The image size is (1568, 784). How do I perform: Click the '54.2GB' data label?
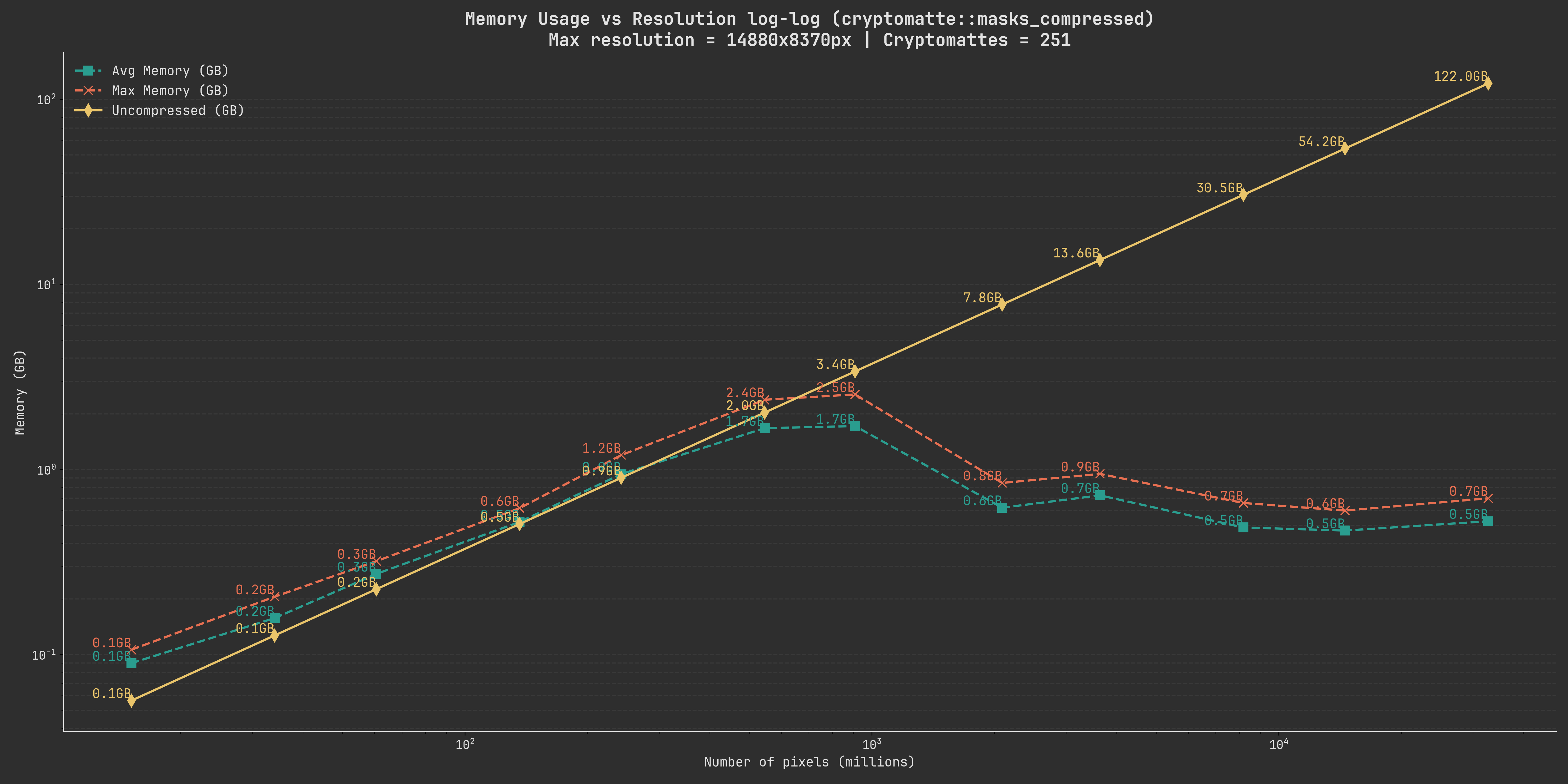1322,142
